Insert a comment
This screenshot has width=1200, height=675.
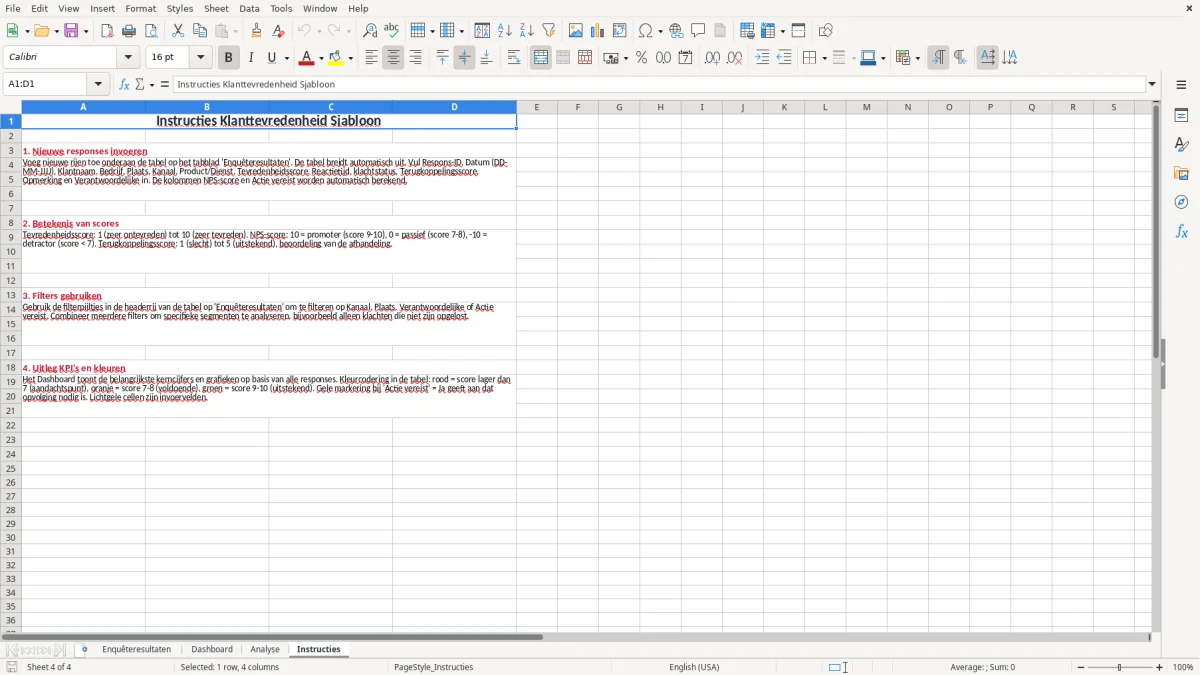point(698,31)
